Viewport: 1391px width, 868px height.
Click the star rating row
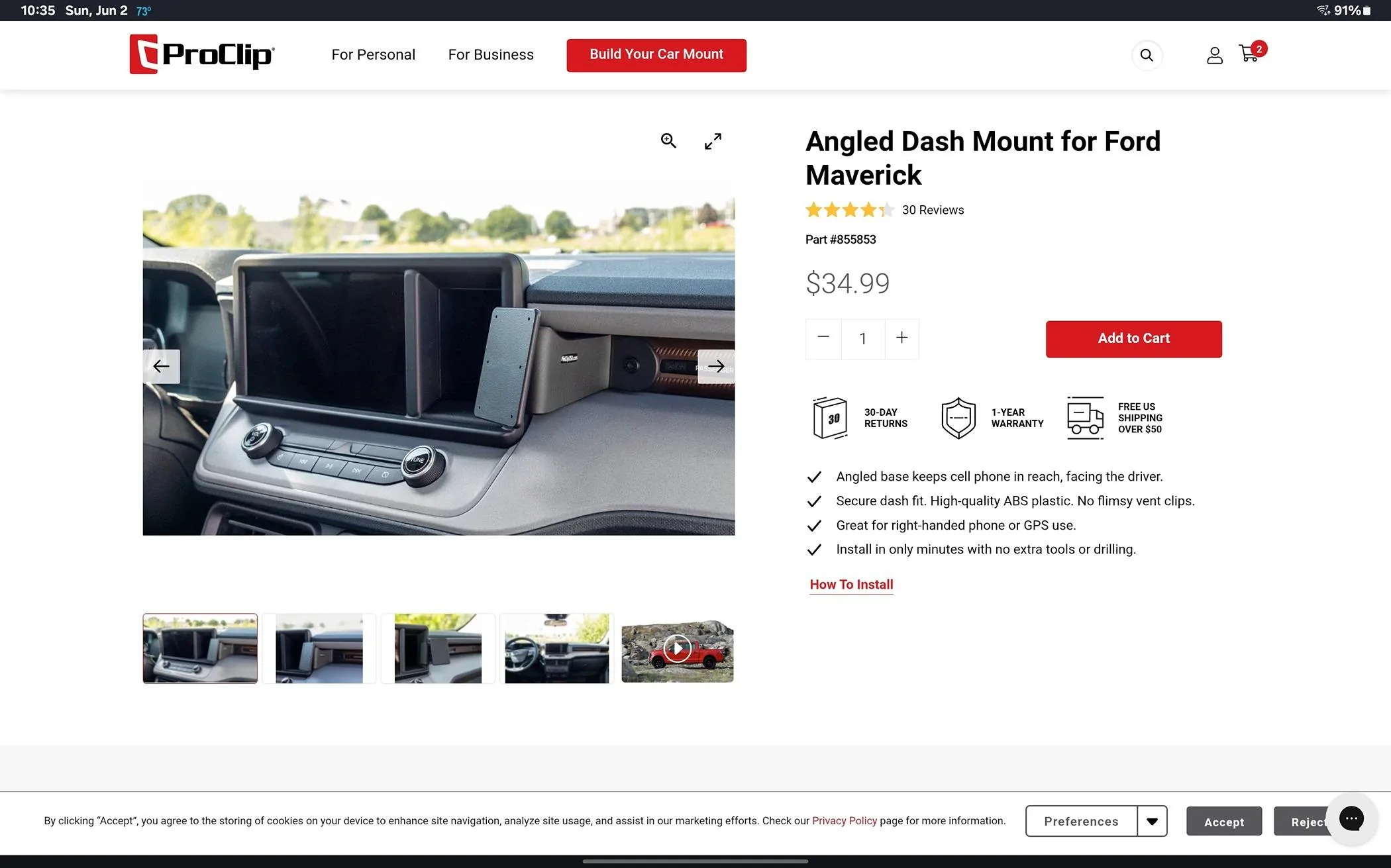click(x=850, y=210)
